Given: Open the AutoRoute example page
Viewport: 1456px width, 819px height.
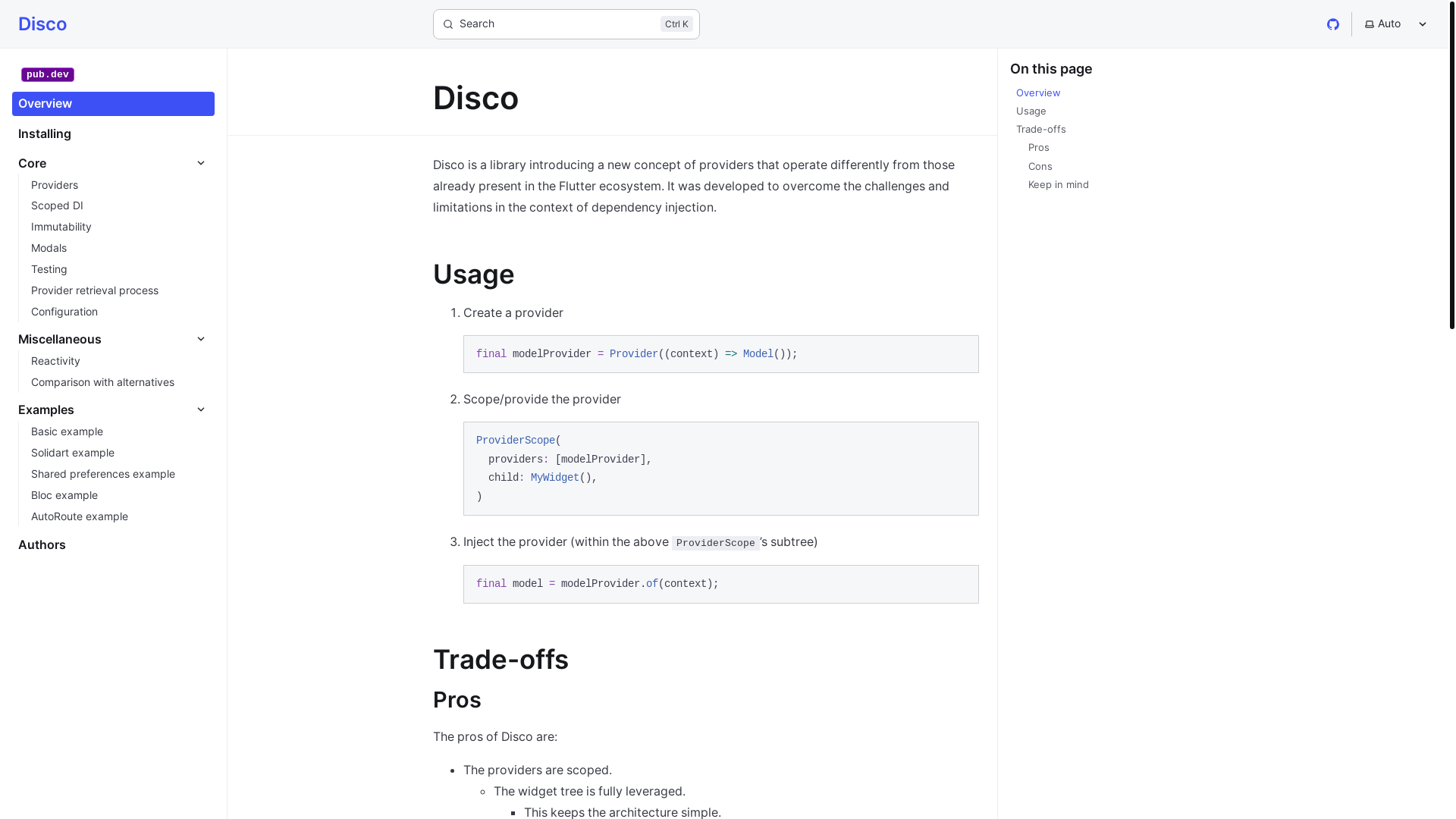Looking at the screenshot, I should click(80, 516).
